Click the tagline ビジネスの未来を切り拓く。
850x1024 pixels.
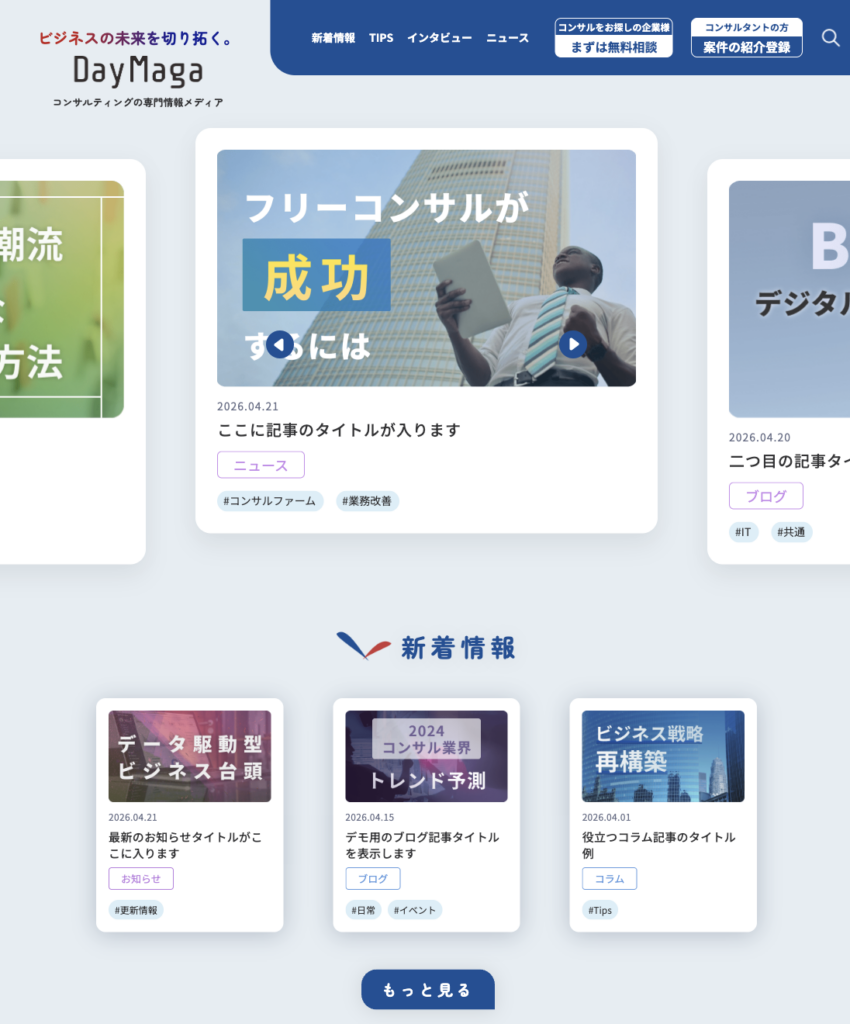(x=137, y=39)
